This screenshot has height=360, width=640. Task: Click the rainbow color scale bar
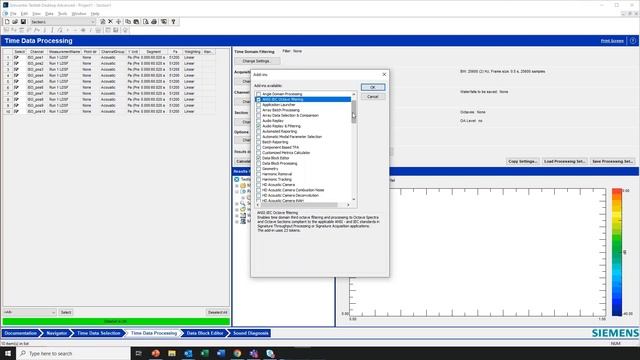[617, 252]
